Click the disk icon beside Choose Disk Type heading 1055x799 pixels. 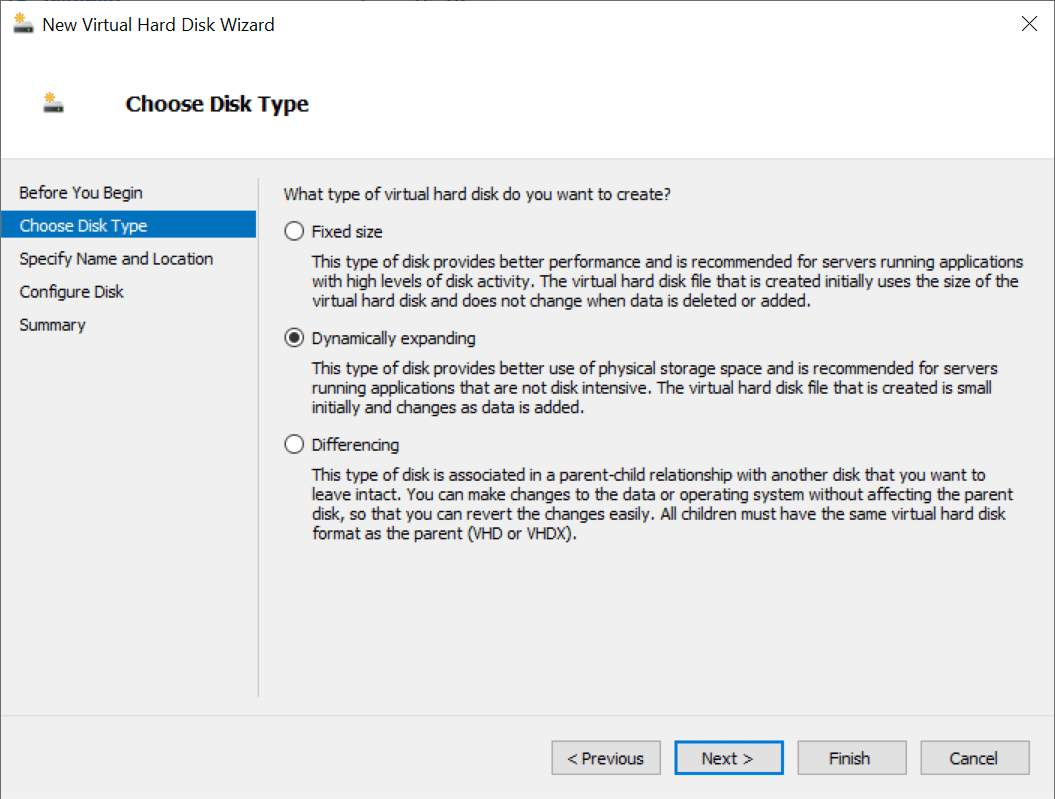click(53, 103)
